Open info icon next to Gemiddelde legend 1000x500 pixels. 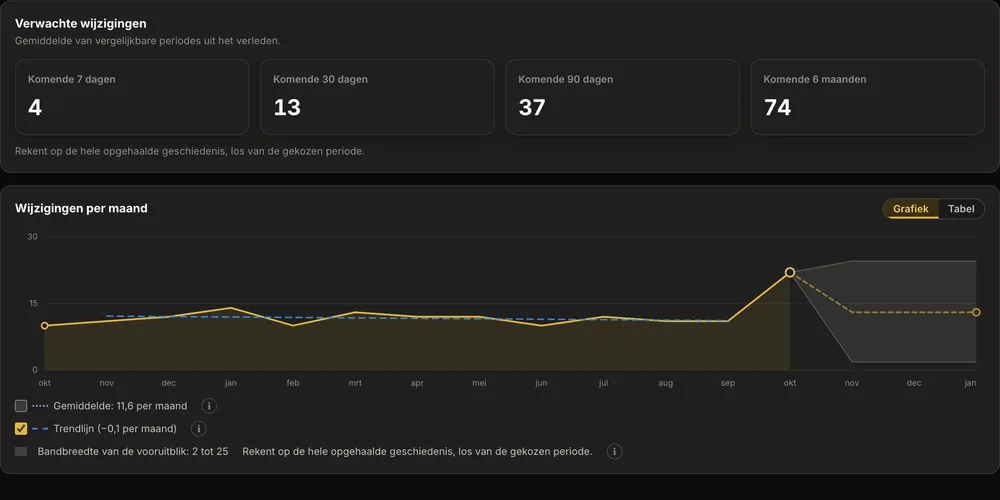(x=209, y=406)
